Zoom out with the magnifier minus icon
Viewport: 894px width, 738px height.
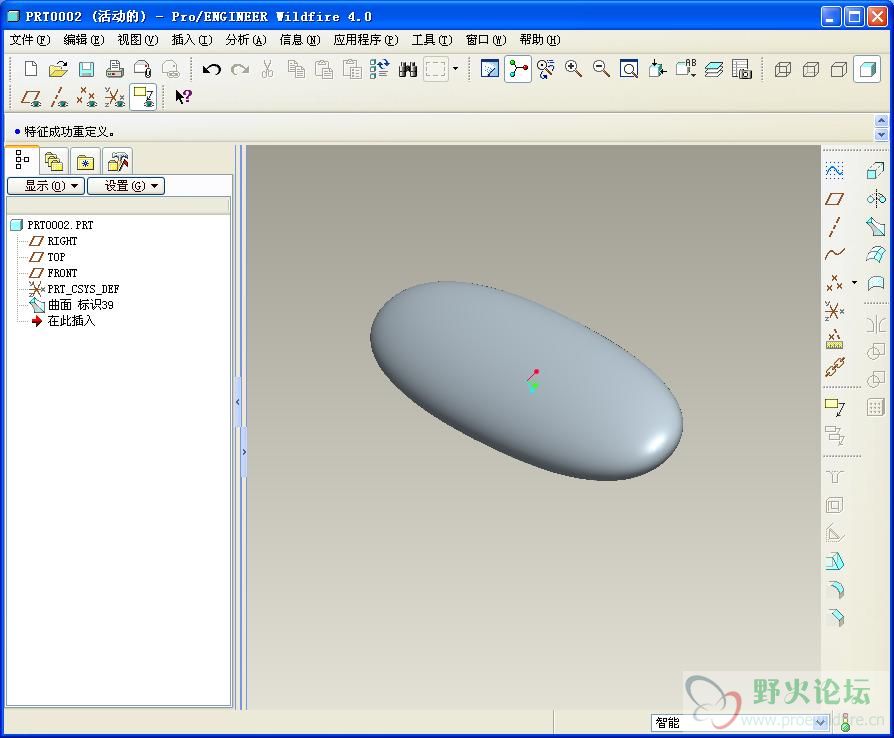tap(601, 69)
